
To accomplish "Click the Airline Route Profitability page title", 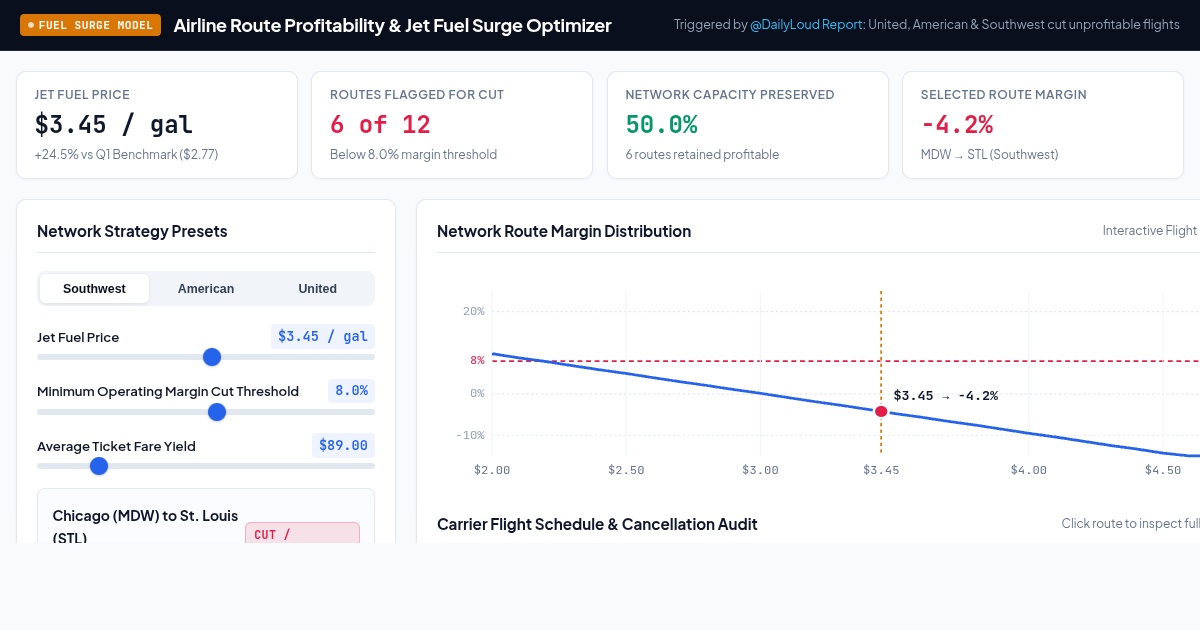I will 392,25.
